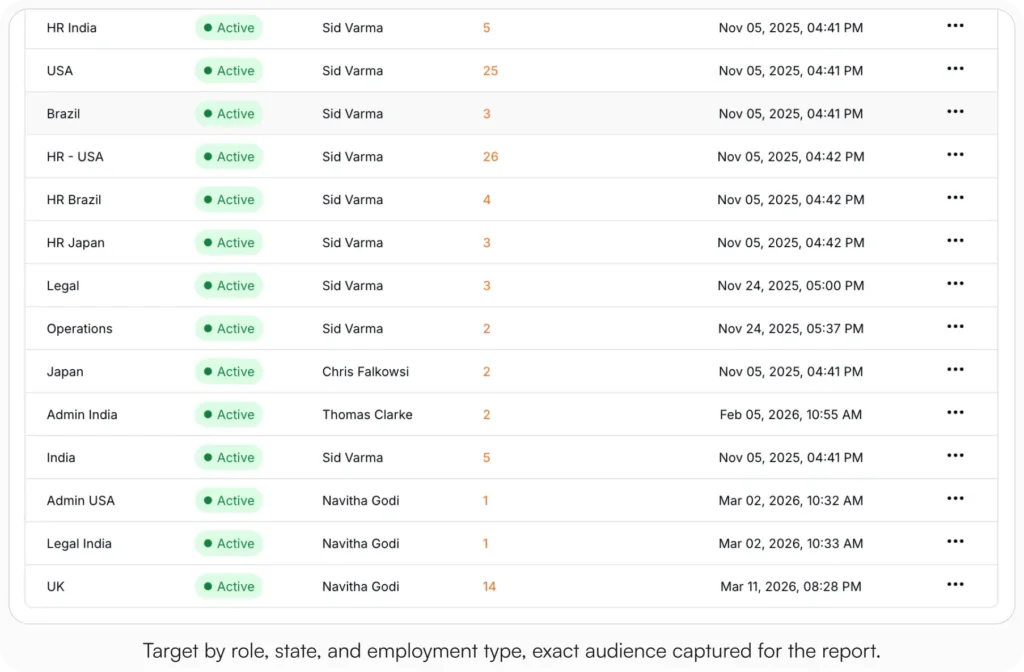The image size is (1024, 672).
Task: Open the three-dot menu for HR Japan
Action: coord(955,241)
